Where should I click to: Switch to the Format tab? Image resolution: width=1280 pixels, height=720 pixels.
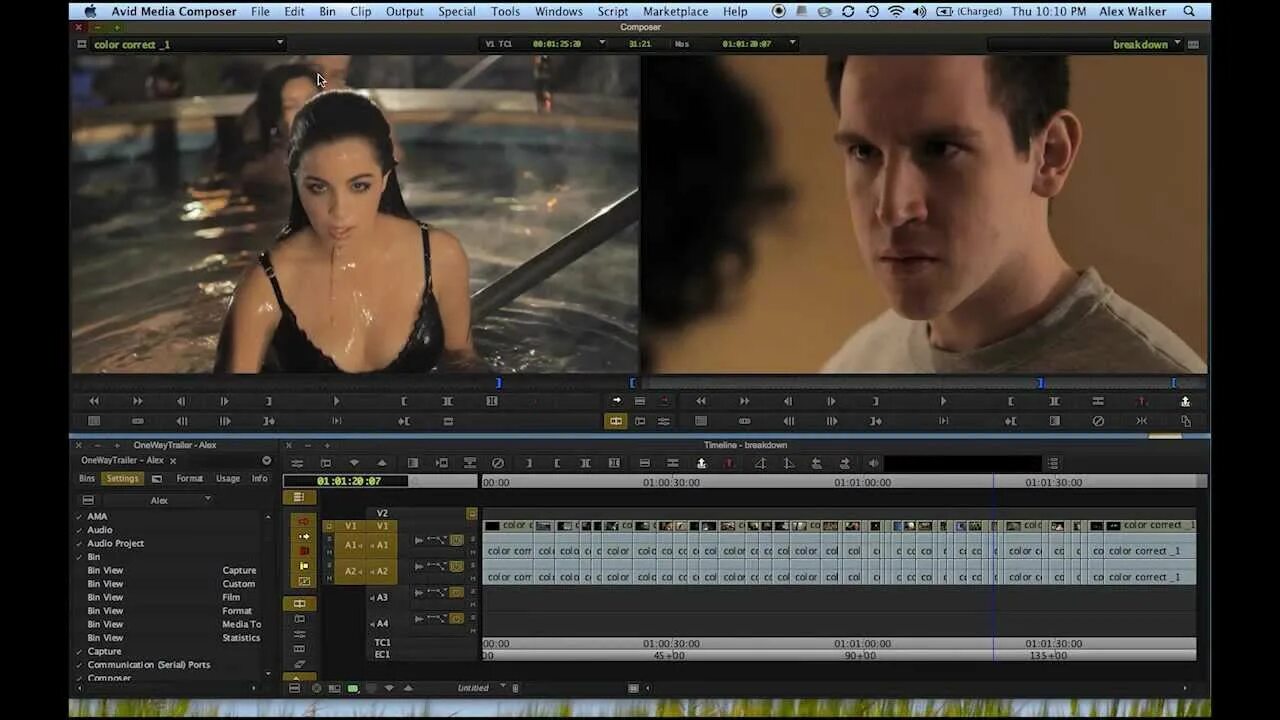pos(190,478)
